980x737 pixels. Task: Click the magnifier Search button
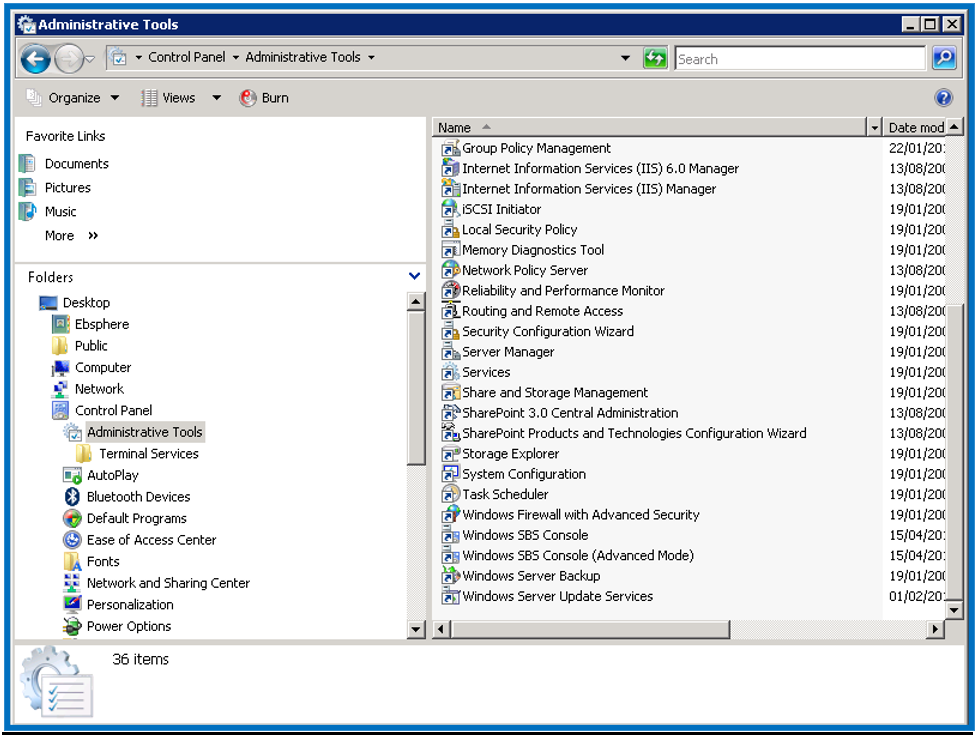pyautogui.click(x=944, y=59)
